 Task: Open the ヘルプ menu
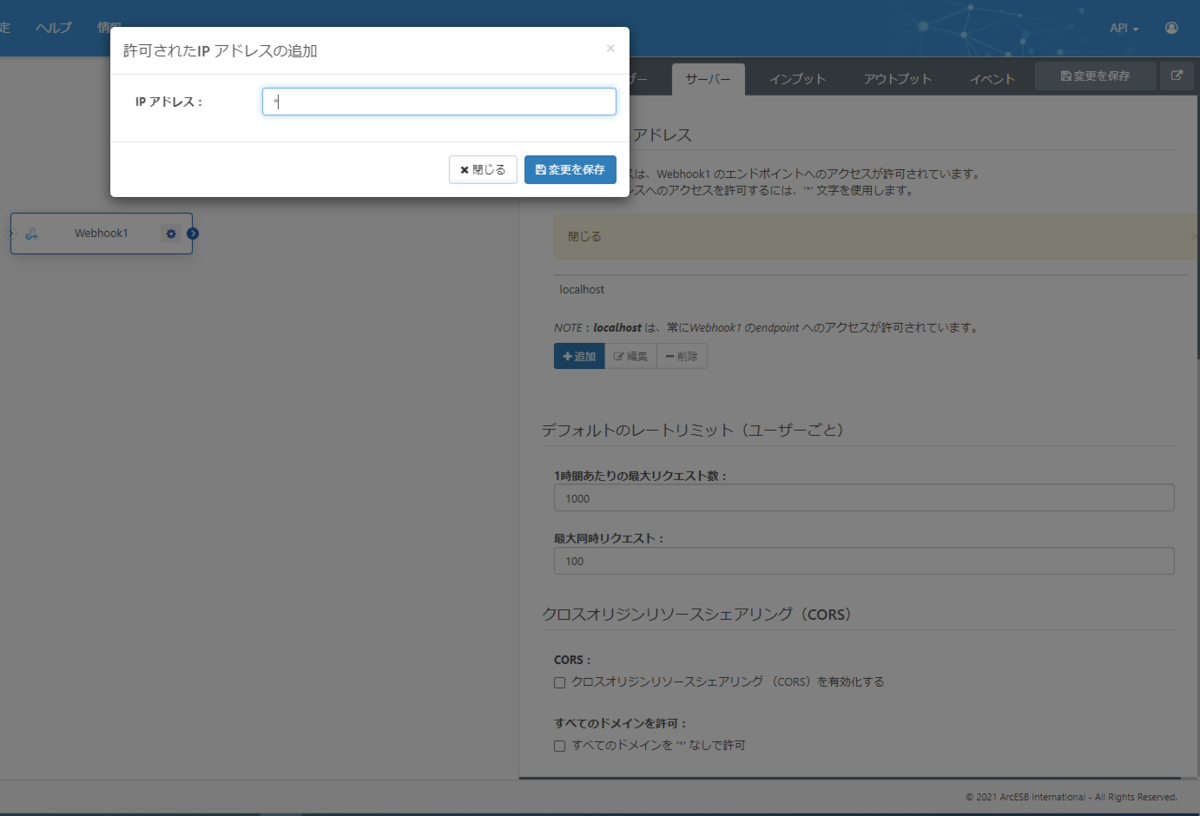(x=52, y=27)
